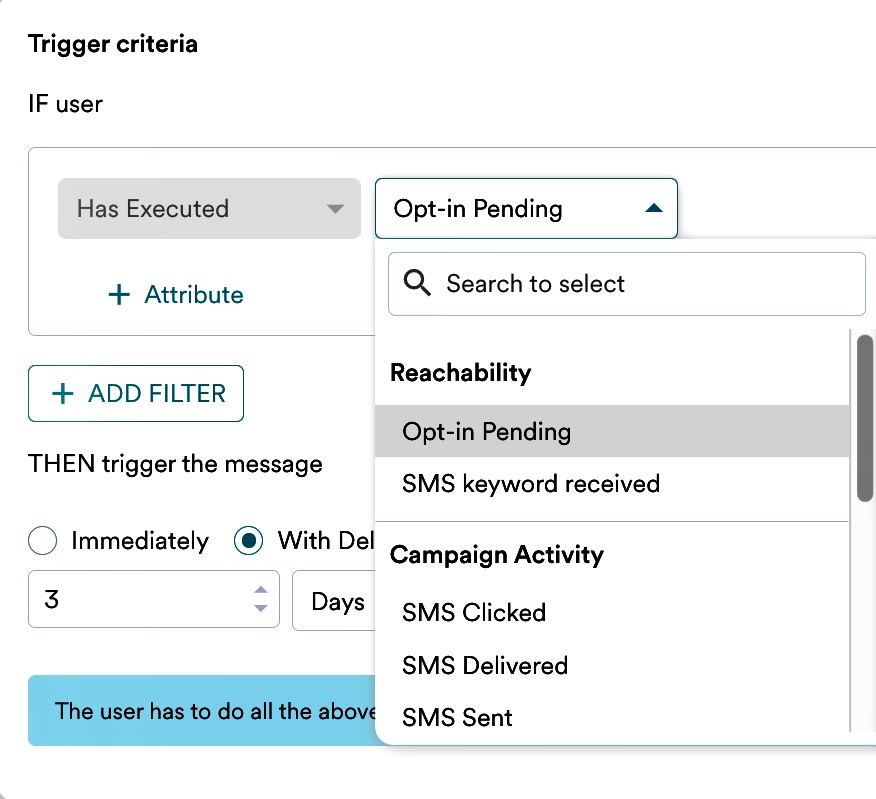The height and width of the screenshot is (799, 876).
Task: Decrease the delay value with down arrow
Action: (x=261, y=609)
